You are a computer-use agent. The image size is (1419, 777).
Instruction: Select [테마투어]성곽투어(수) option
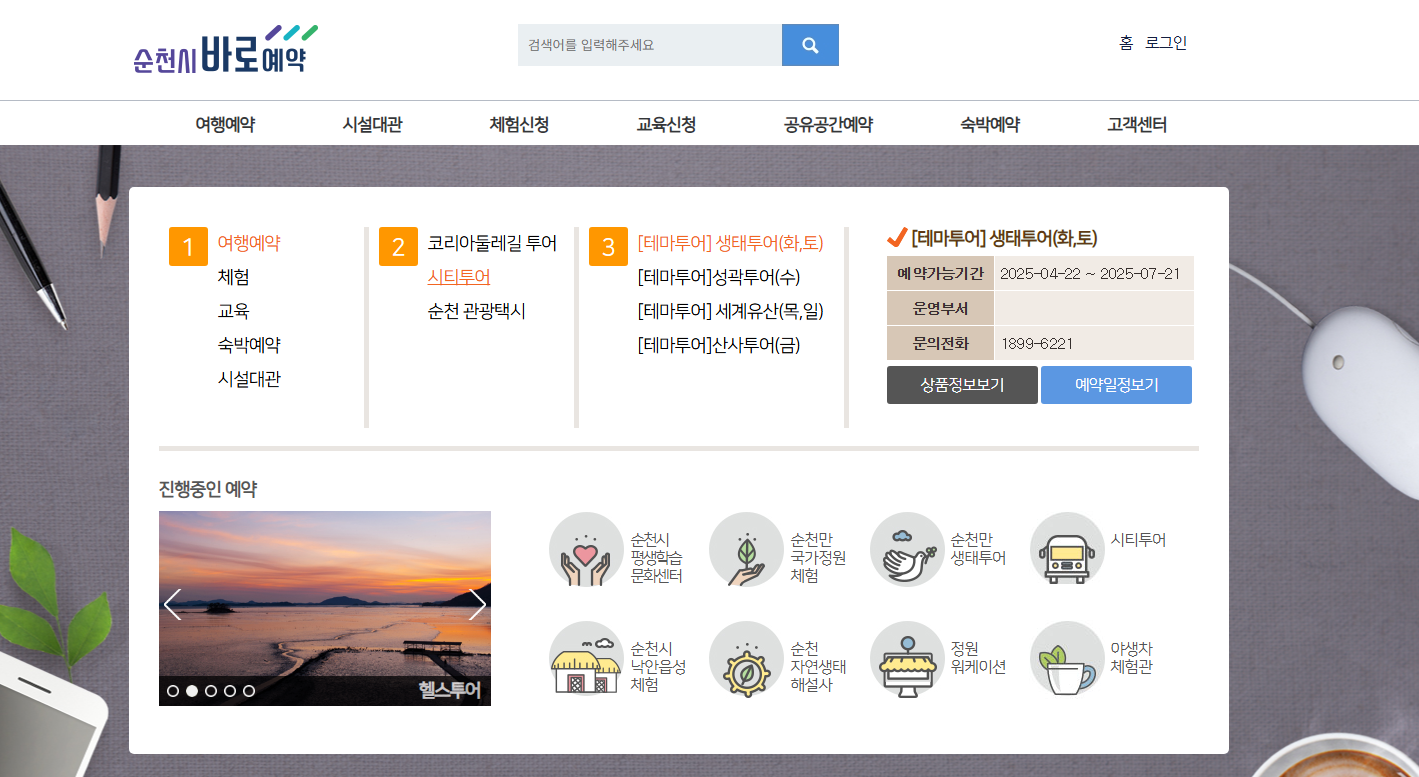click(x=719, y=277)
